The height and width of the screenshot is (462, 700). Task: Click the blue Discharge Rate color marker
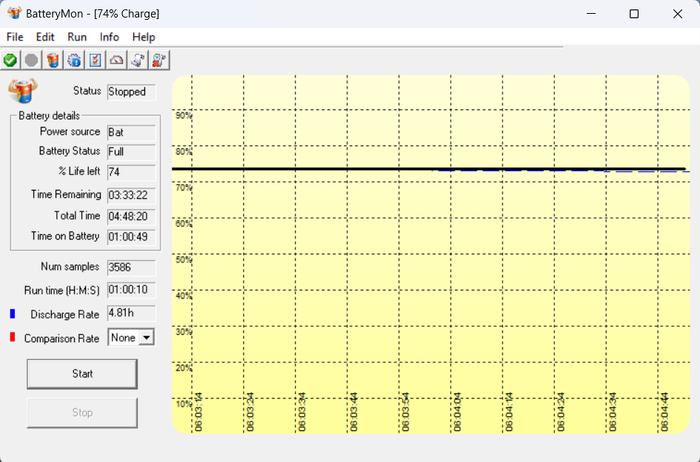12,314
